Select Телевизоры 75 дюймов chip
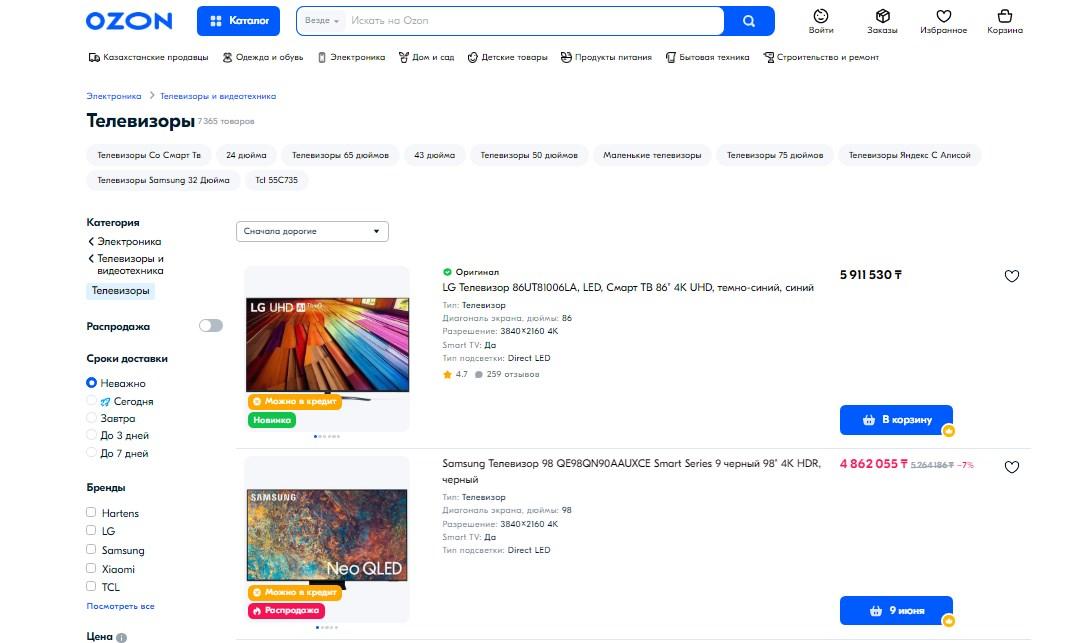This screenshot has width=1091, height=643. (775, 155)
